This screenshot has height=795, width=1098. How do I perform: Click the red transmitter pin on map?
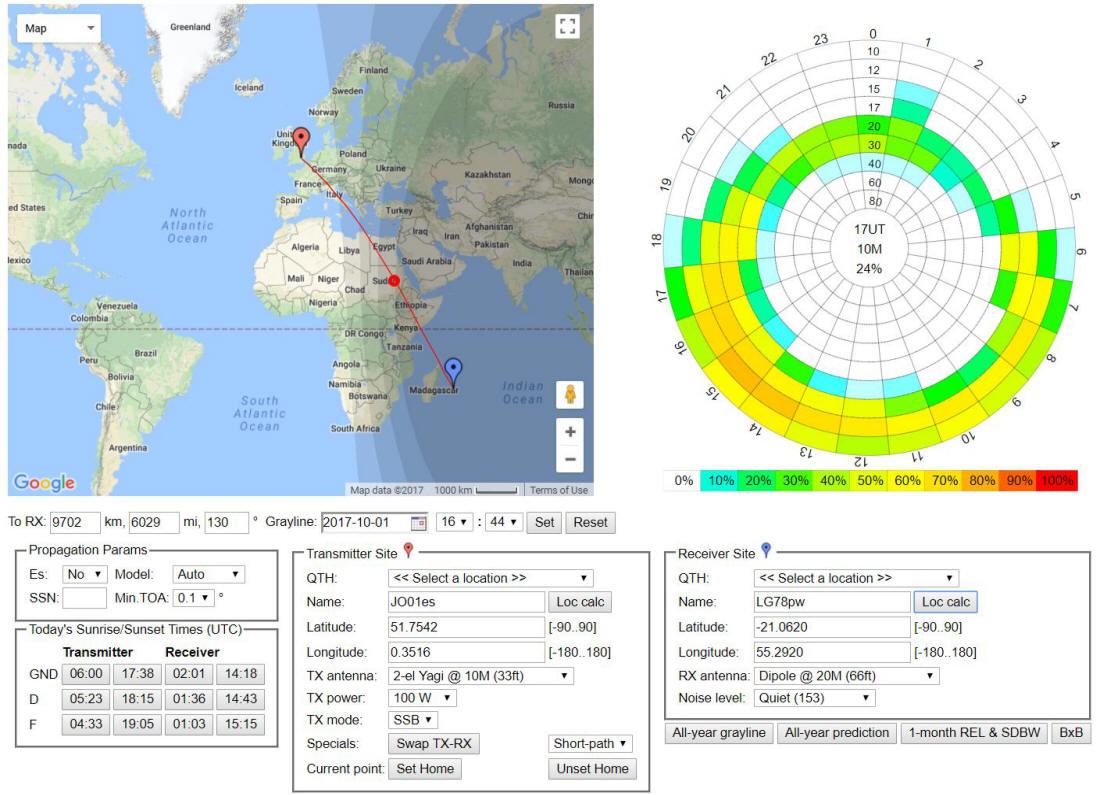pos(302,142)
